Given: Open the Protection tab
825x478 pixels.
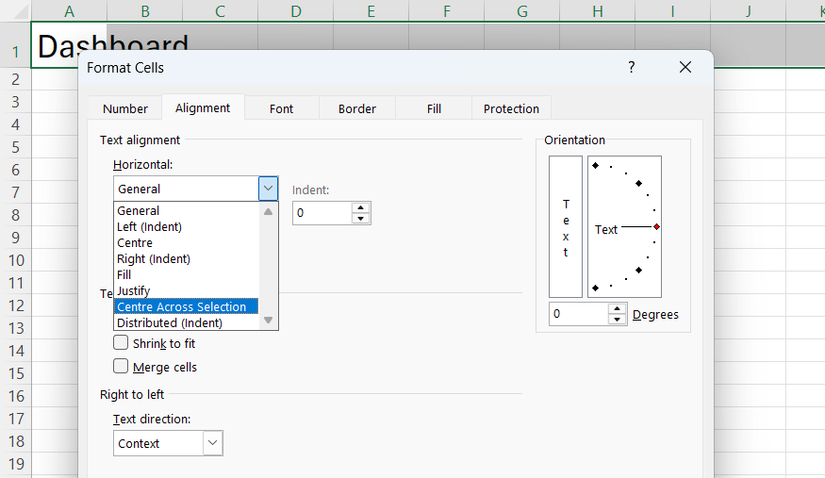Looking at the screenshot, I should [511, 109].
